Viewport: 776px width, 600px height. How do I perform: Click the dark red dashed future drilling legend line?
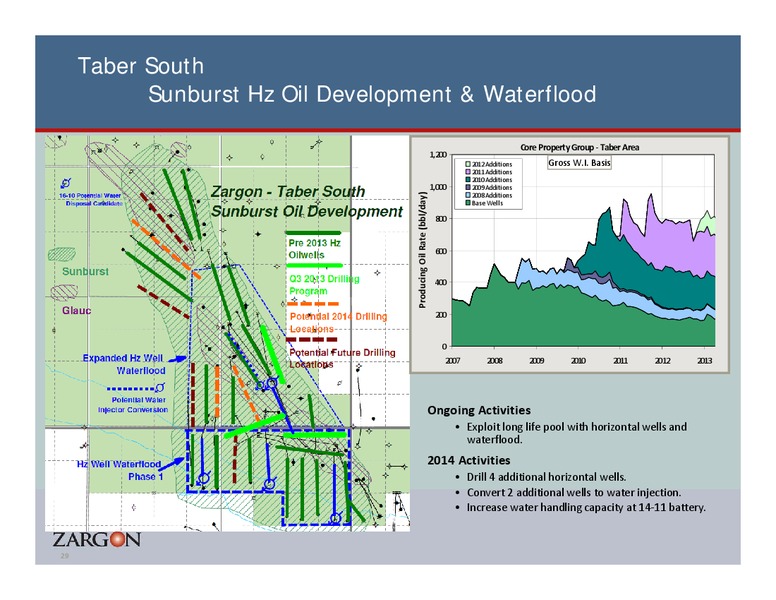click(312, 340)
